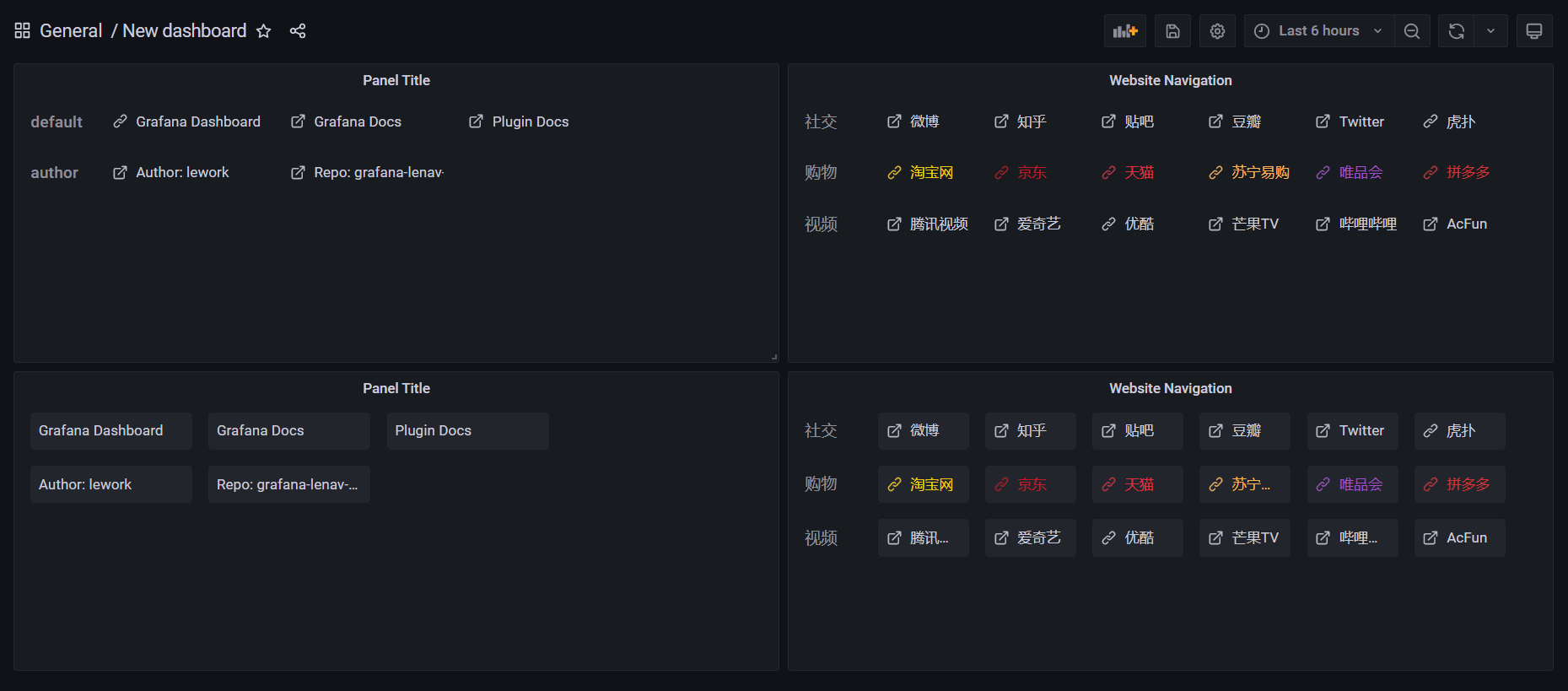Open AcFun link in top navigation panel

[1455, 224]
